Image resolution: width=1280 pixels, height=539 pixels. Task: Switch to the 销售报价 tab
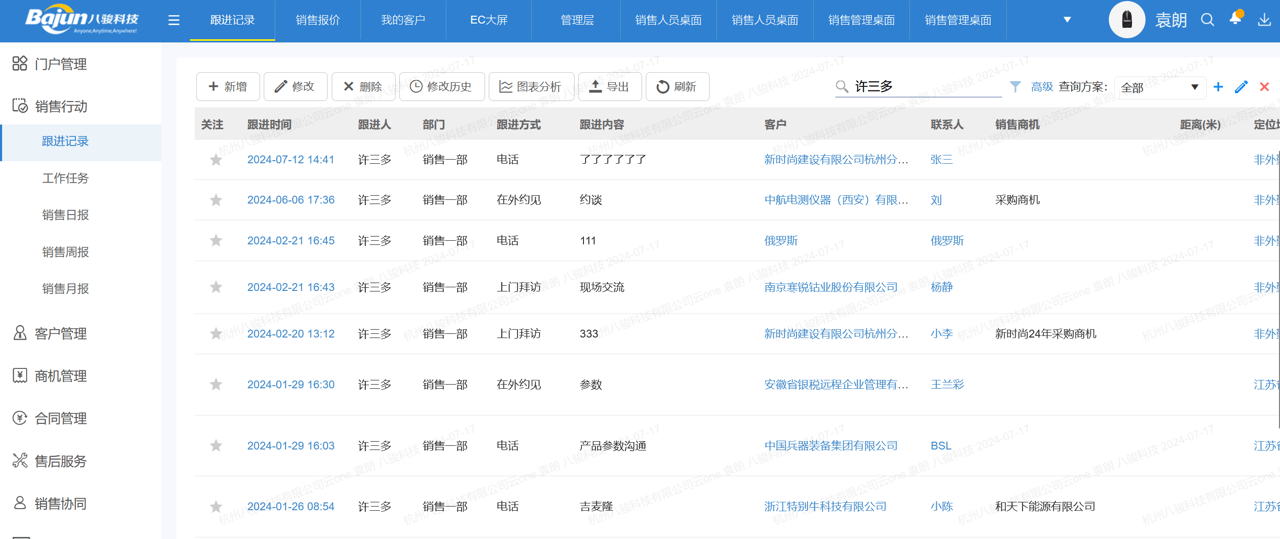[318, 20]
